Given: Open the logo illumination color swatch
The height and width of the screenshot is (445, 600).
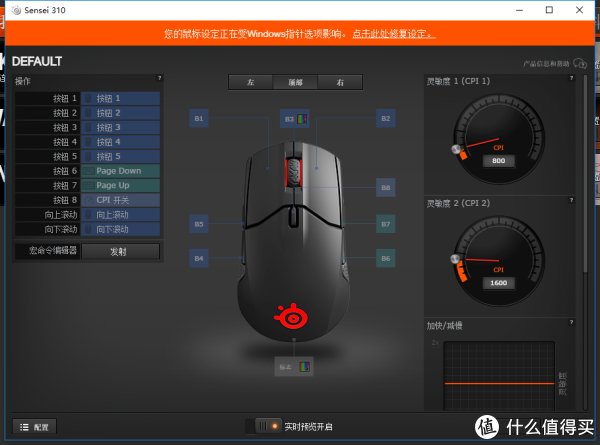Looking at the screenshot, I should (305, 367).
